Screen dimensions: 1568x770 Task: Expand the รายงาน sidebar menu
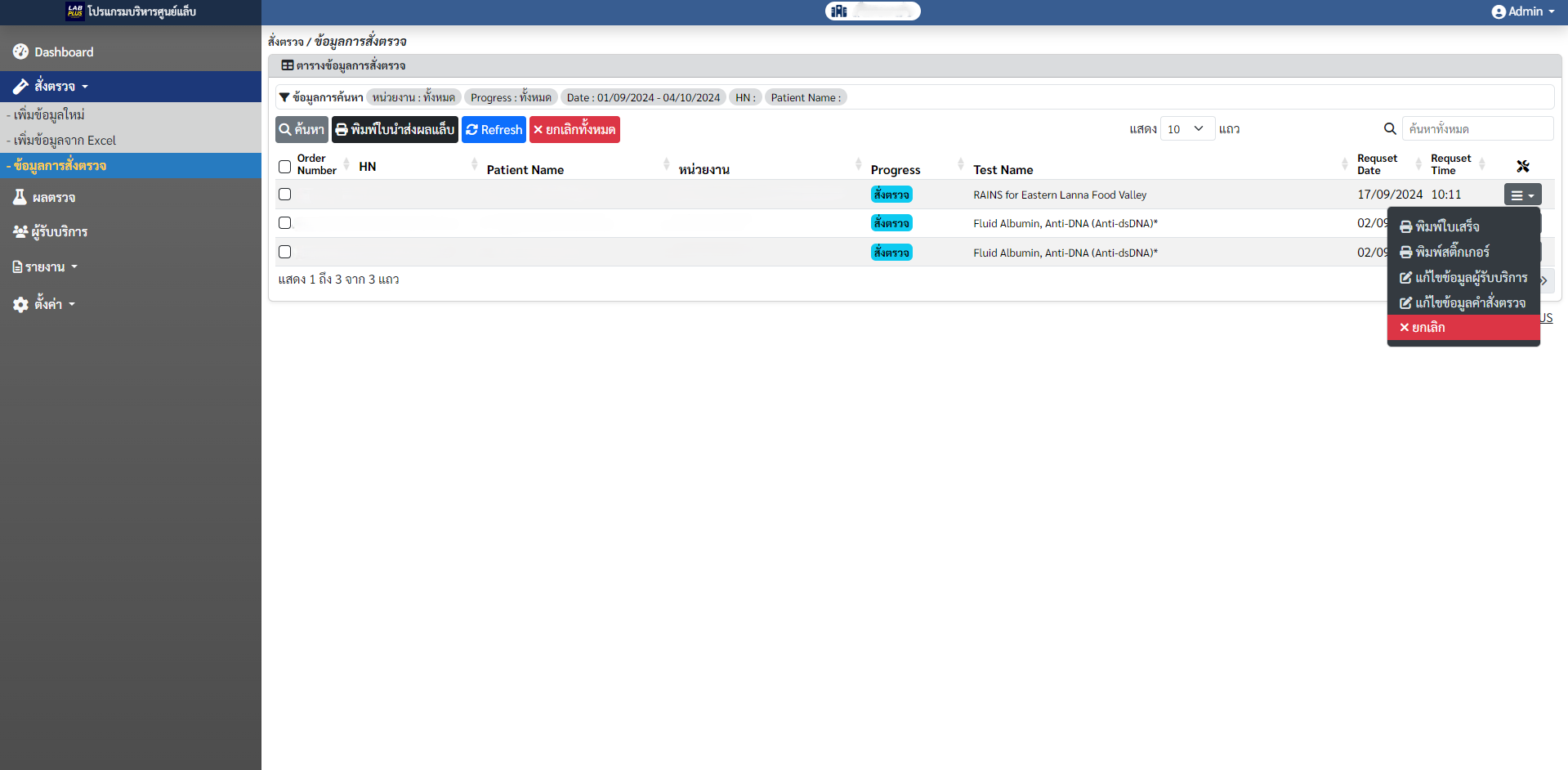click(x=45, y=267)
